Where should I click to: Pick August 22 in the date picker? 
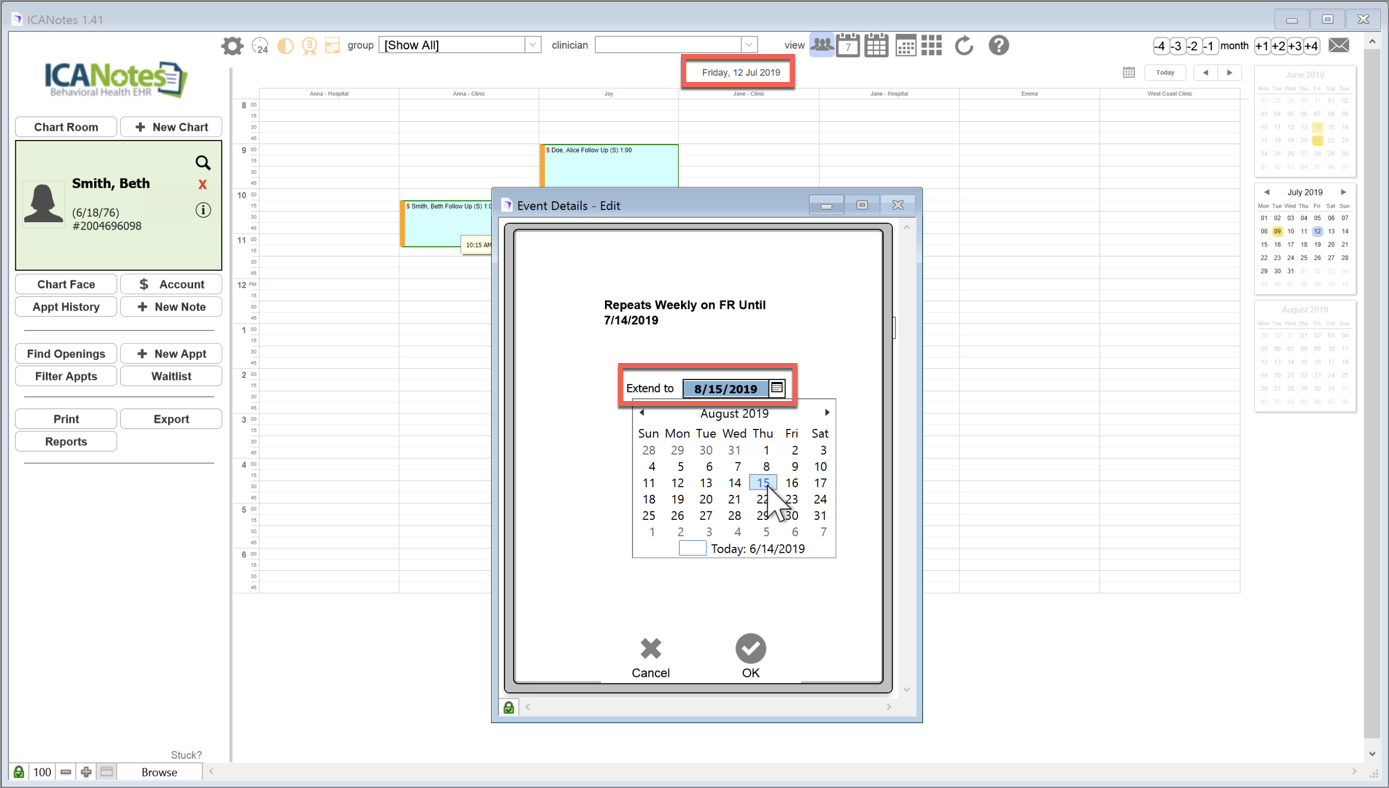tap(763, 499)
